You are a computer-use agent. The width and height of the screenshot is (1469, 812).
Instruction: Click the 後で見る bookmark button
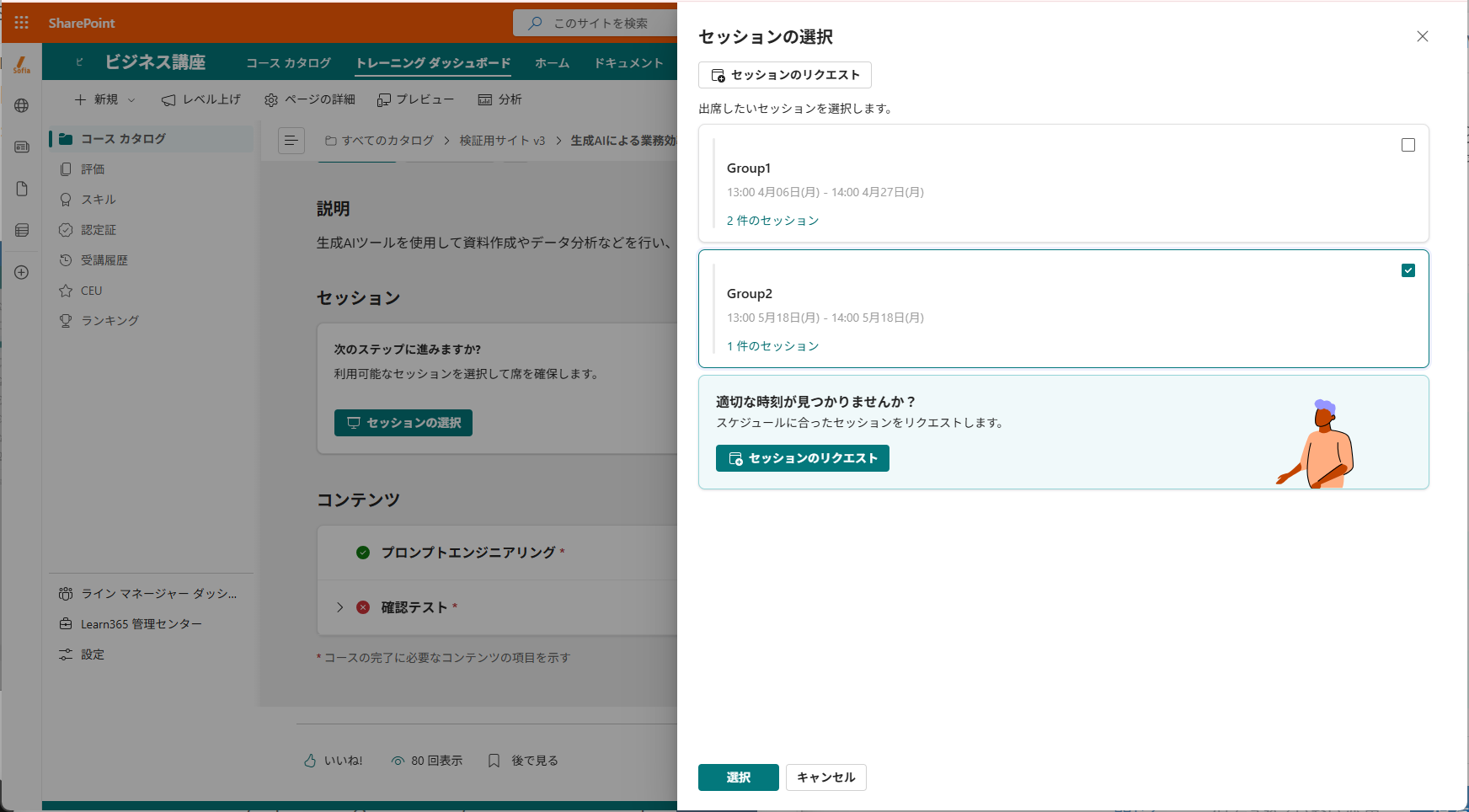(x=523, y=761)
